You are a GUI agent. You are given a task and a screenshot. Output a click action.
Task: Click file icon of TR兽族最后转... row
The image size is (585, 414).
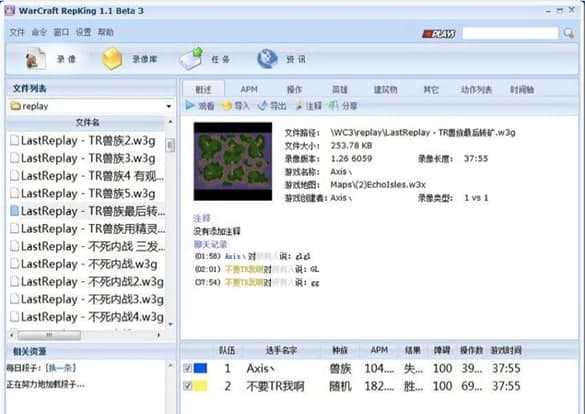pos(14,211)
